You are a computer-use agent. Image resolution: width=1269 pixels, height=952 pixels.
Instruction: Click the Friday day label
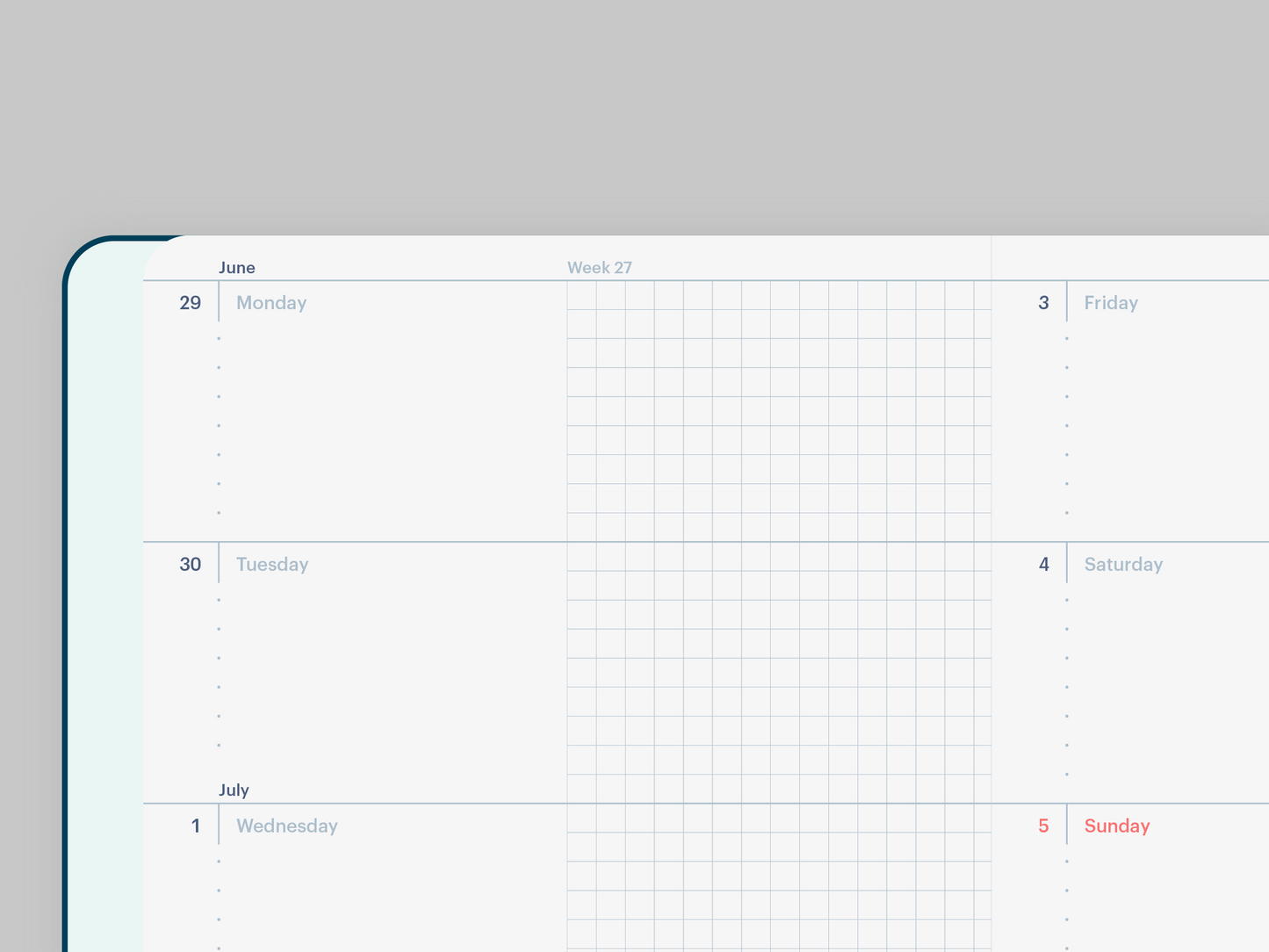[1111, 303]
